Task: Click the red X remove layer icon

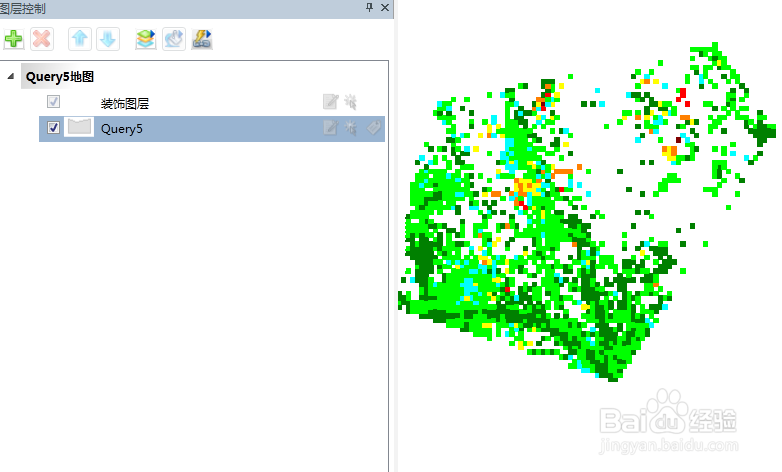Action: 41,39
